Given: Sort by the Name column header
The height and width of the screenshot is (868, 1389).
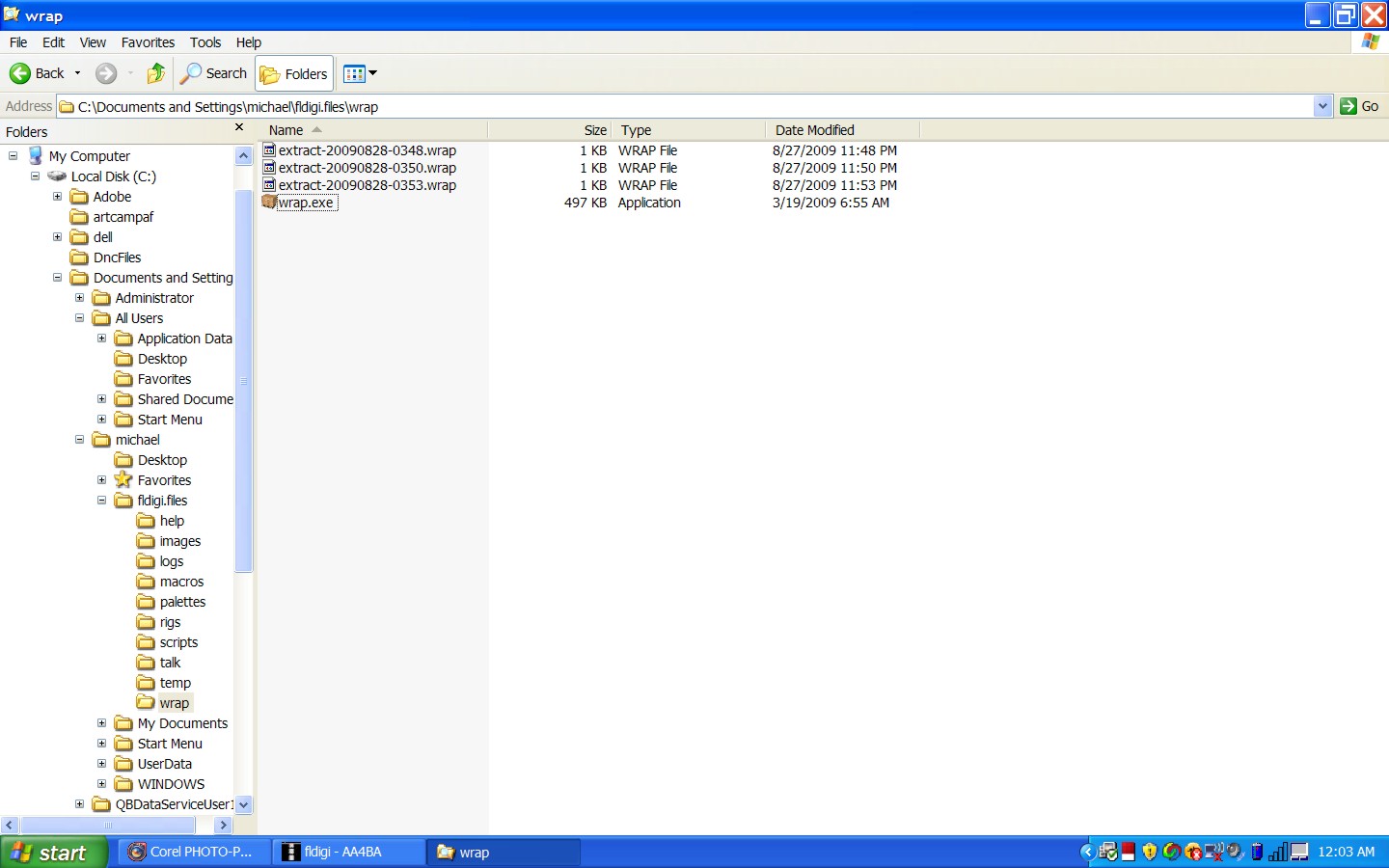Looking at the screenshot, I should (x=372, y=130).
